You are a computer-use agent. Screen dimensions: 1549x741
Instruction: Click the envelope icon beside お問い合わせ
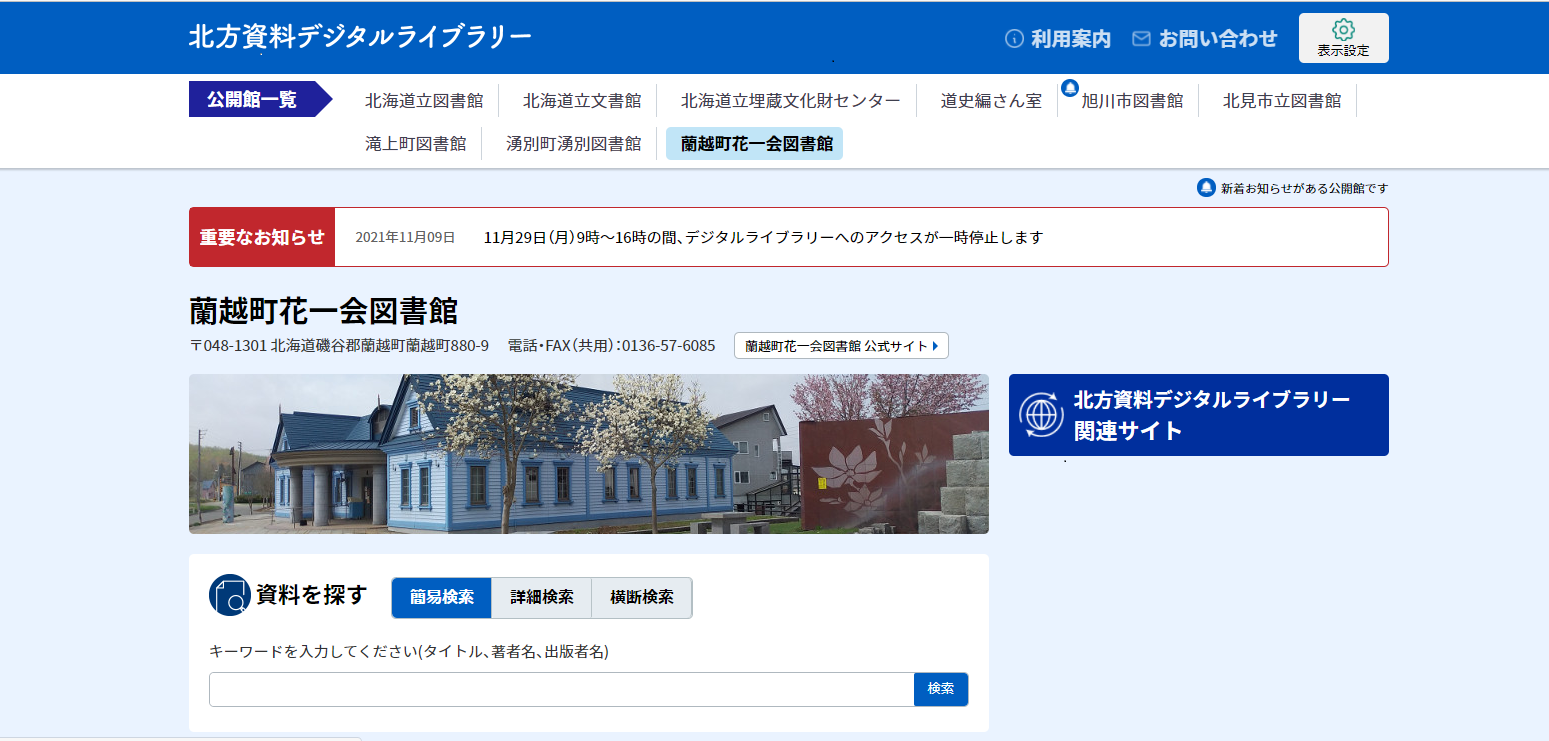click(1141, 39)
